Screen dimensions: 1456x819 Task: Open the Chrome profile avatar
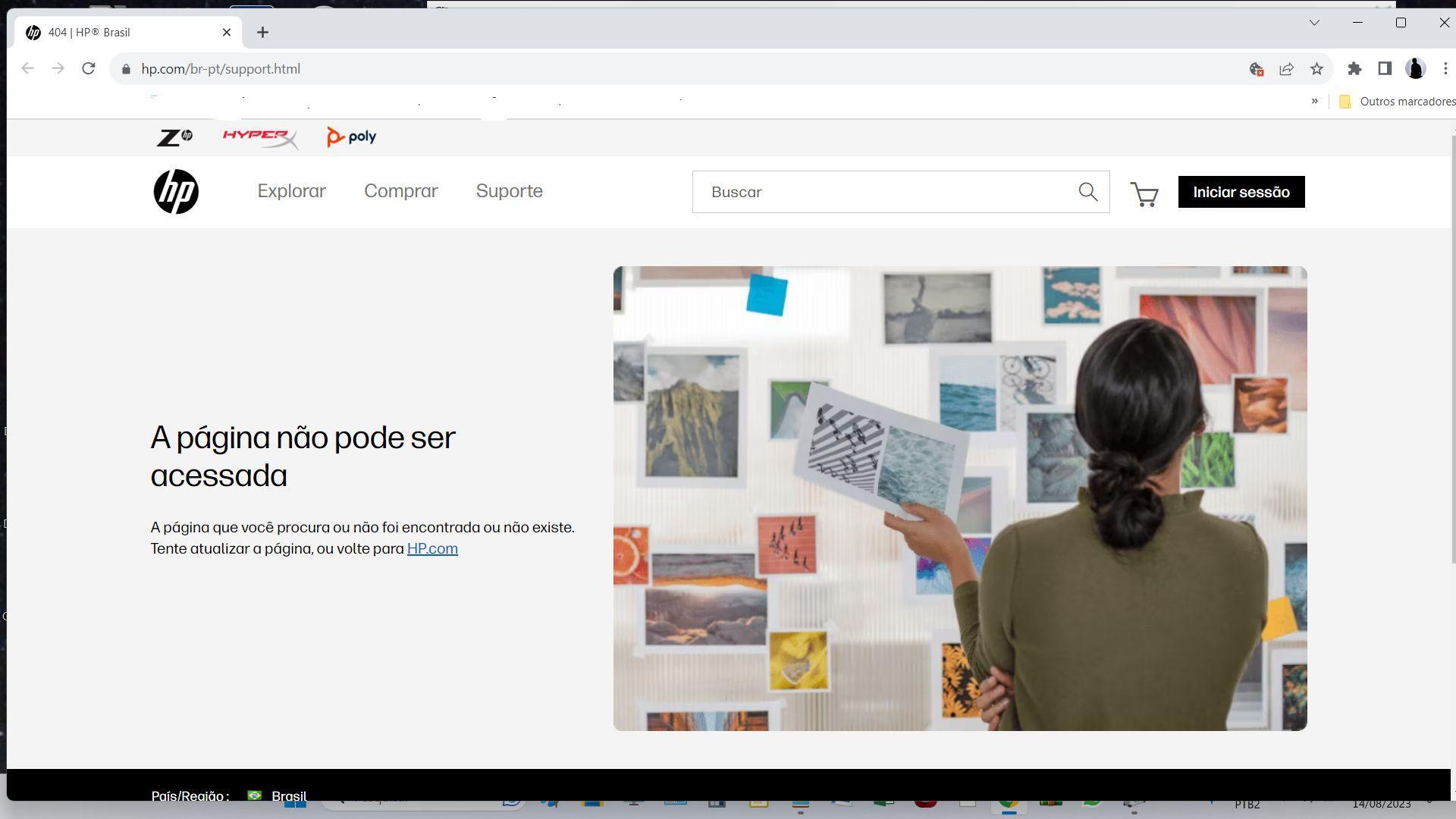1415,69
